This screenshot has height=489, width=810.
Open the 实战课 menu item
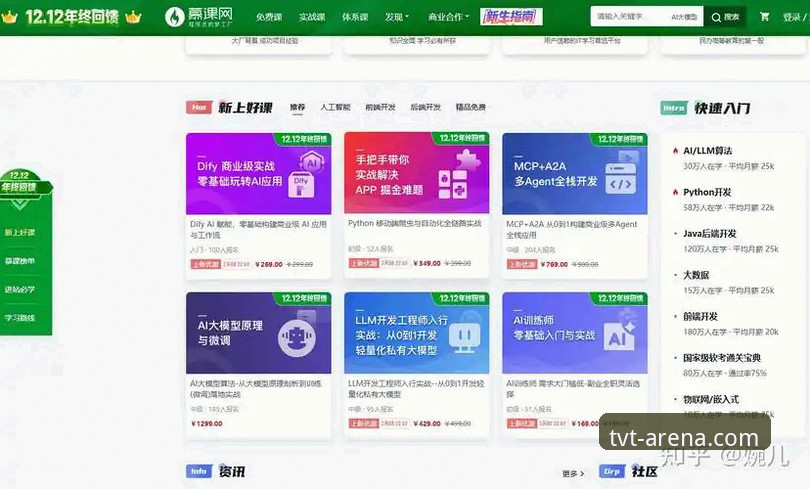pyautogui.click(x=312, y=17)
